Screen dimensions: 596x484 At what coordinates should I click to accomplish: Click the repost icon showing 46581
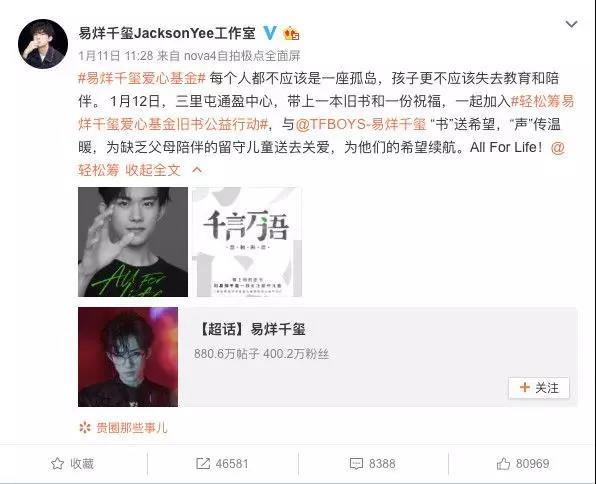tap(203, 463)
